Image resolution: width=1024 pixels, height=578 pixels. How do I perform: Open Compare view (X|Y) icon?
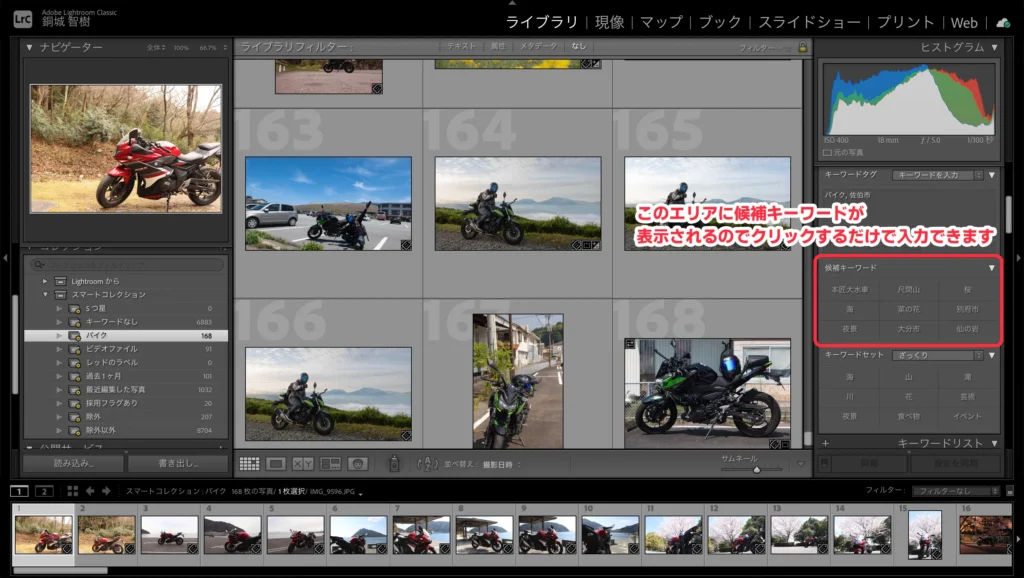tap(303, 464)
